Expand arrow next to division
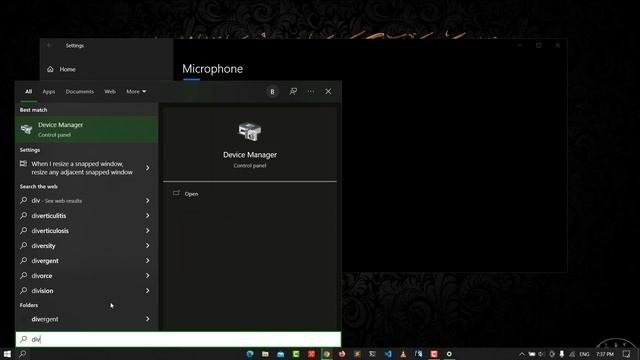Image resolution: width=640 pixels, height=360 pixels. point(148,290)
